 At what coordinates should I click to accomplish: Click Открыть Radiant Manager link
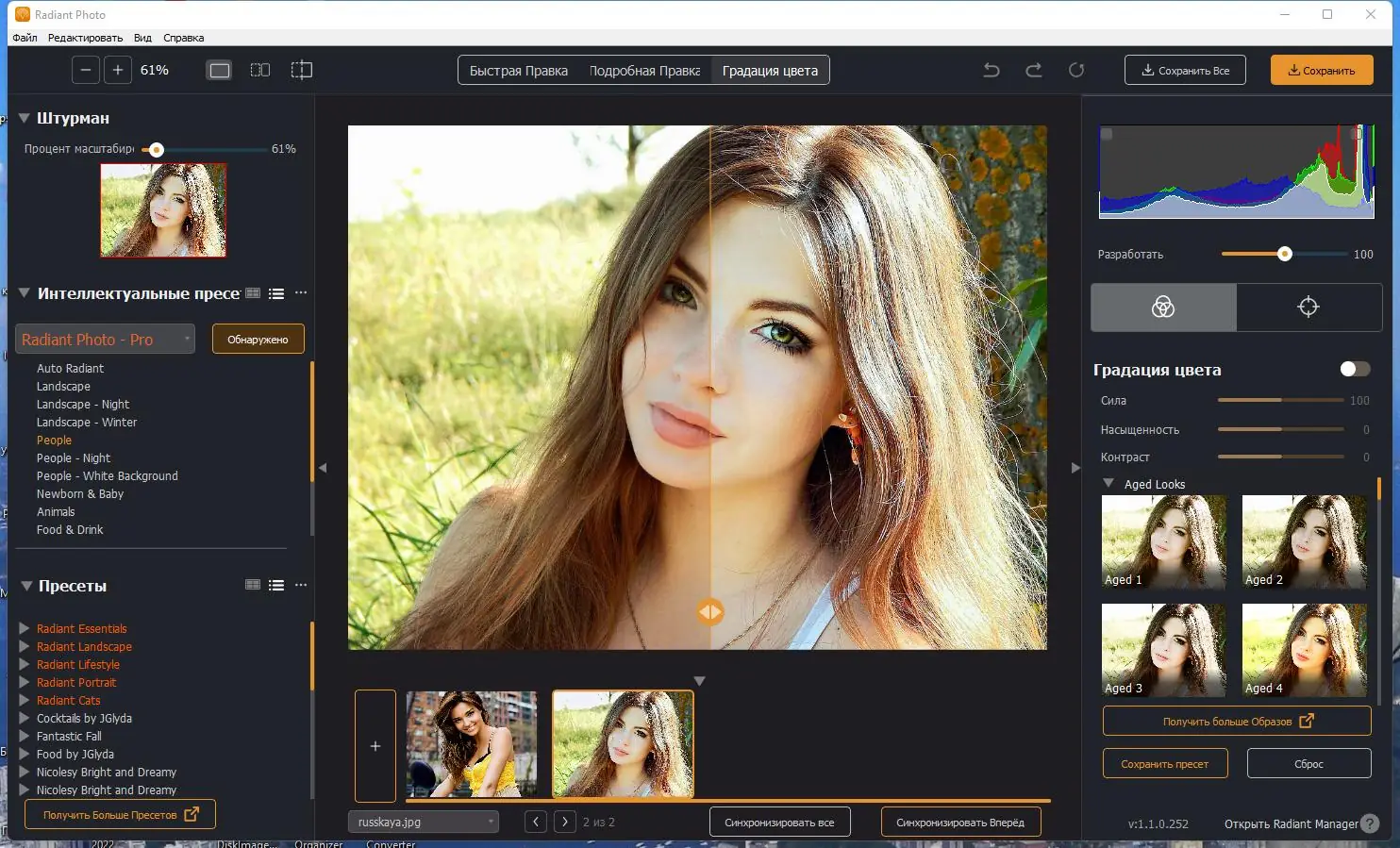1292,823
